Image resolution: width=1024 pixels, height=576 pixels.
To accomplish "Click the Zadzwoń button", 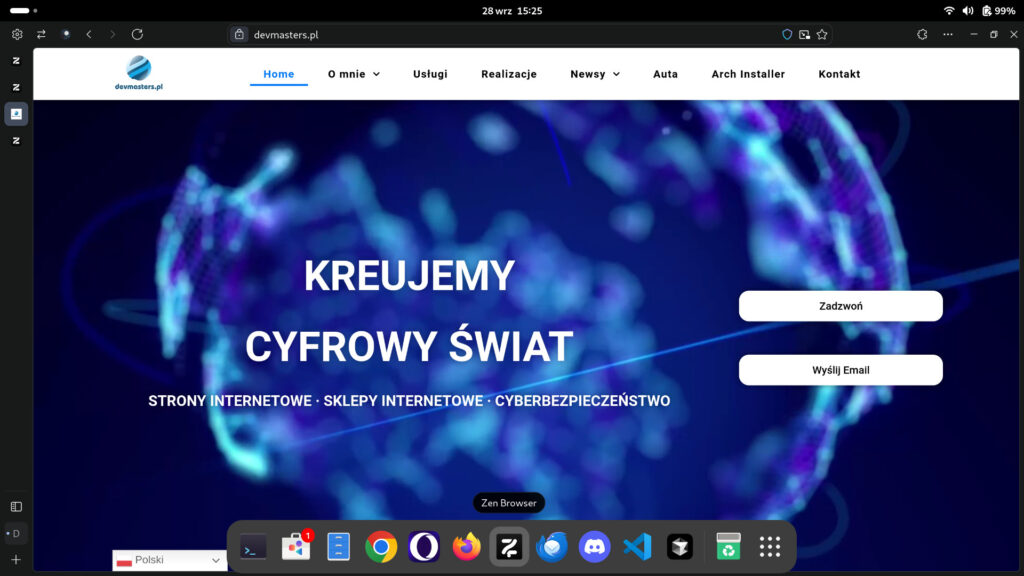I will point(840,306).
